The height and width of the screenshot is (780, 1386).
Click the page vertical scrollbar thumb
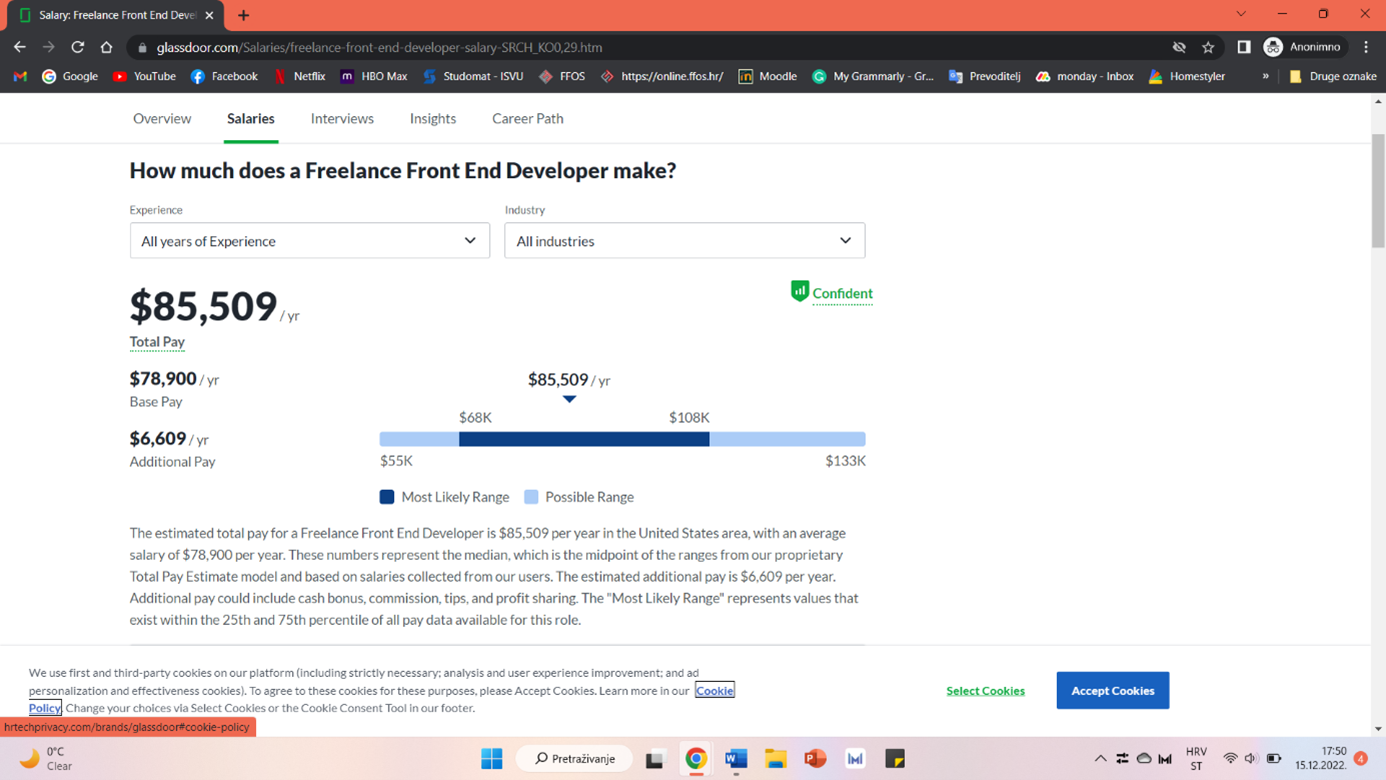pyautogui.click(x=1378, y=190)
